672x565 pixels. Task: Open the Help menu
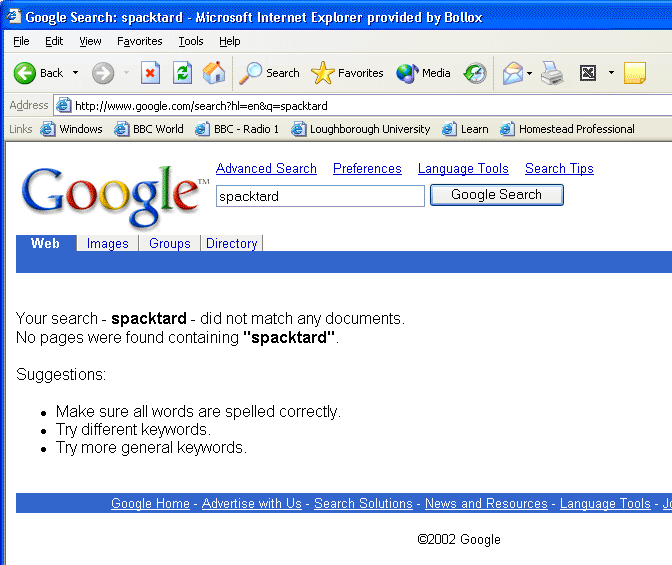(230, 41)
